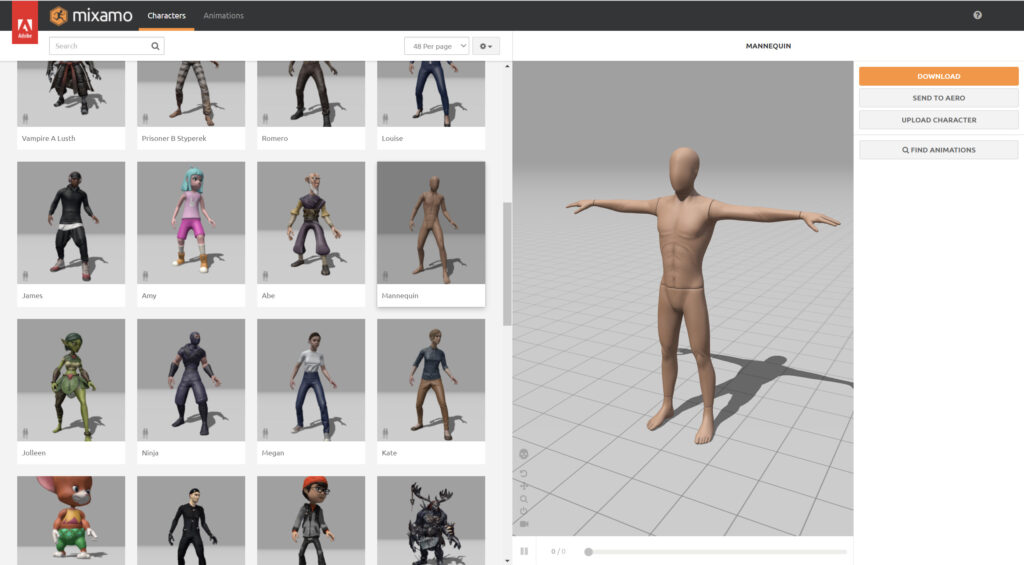Click the search magnifier icon

[155, 46]
